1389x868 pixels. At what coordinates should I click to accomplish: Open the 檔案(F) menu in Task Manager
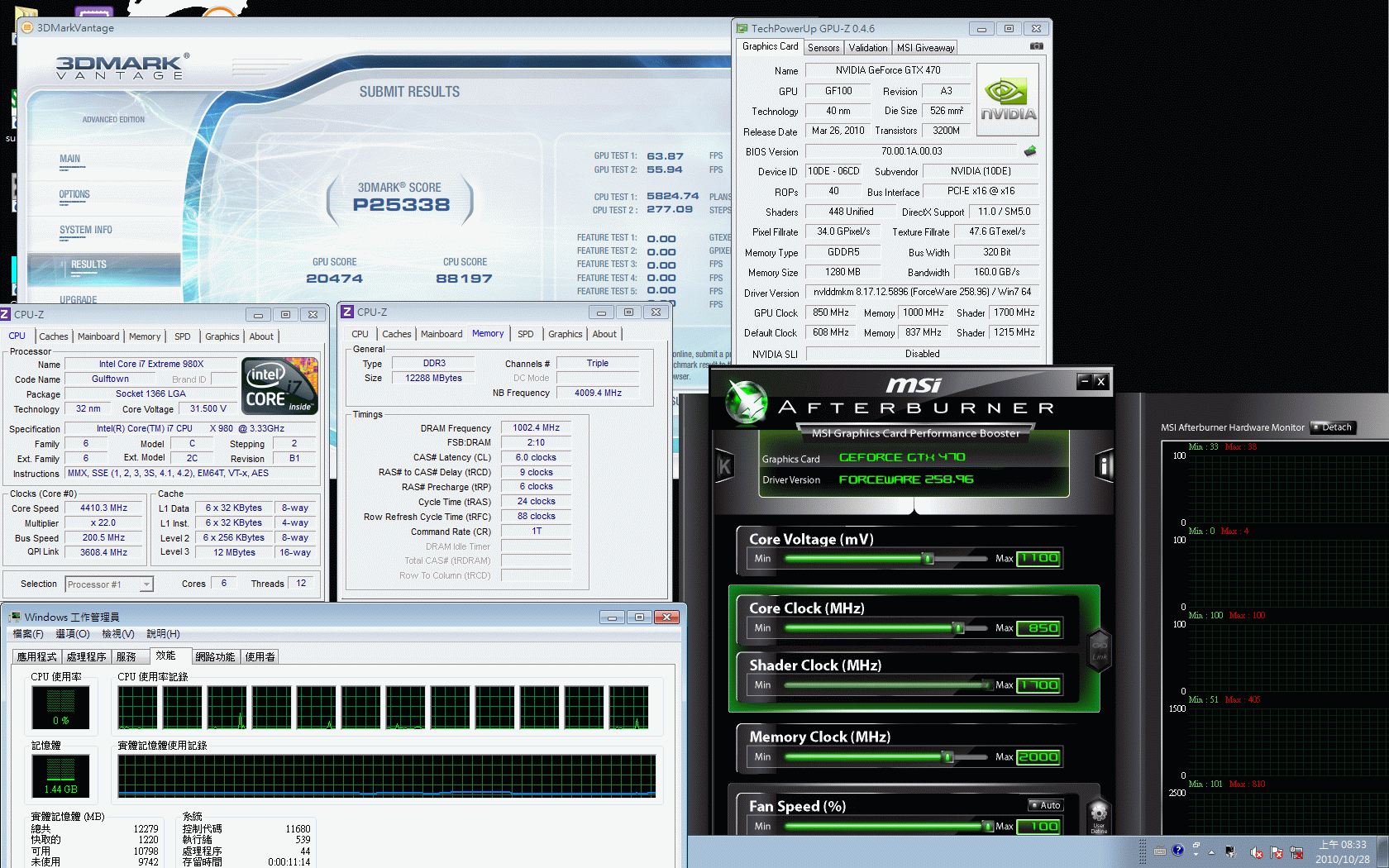[x=28, y=634]
